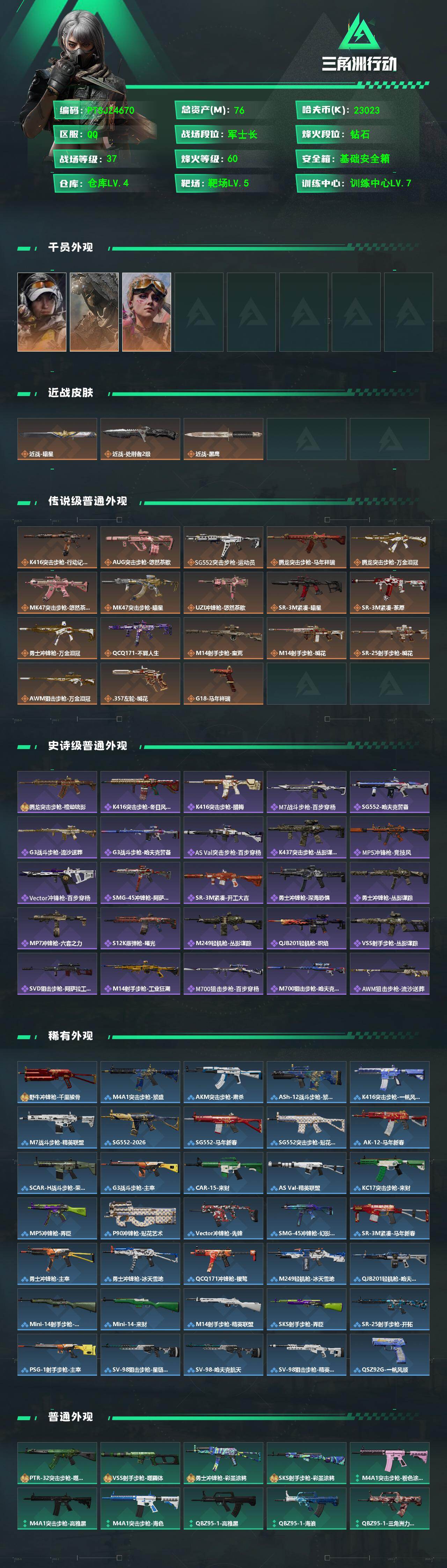The height and width of the screenshot is (1568, 447).
Task: Choose the Vector冲锋枪-百步穿杨 epic skin
Action: 57,883
